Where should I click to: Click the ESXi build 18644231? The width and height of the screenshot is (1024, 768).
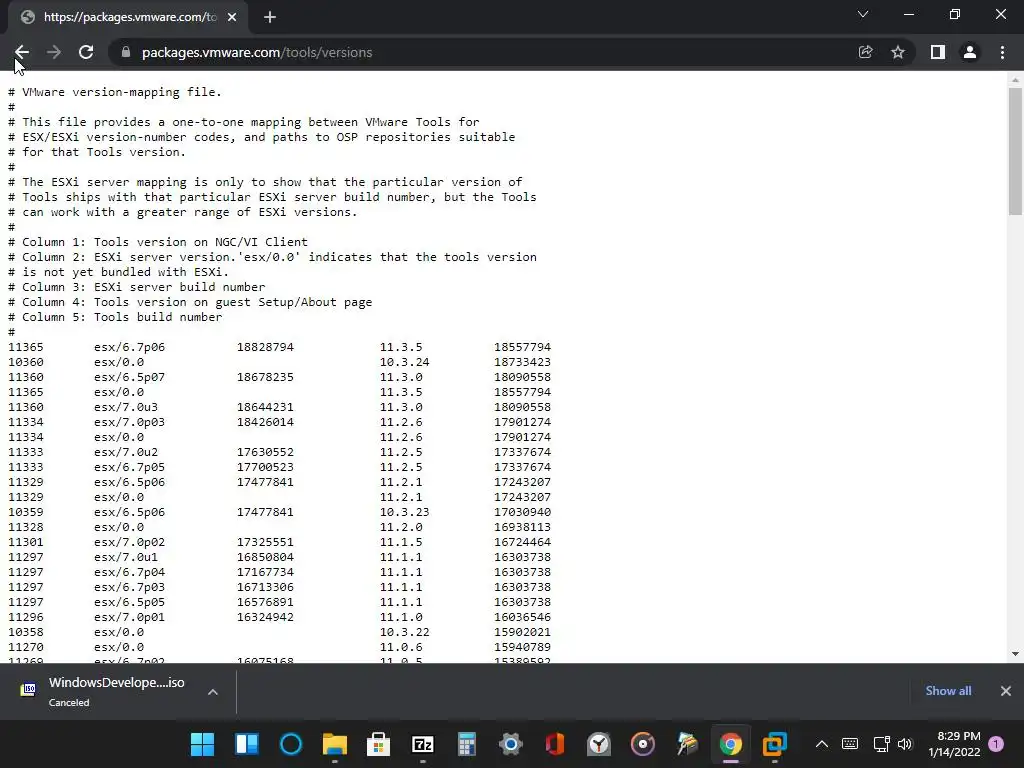(265, 408)
